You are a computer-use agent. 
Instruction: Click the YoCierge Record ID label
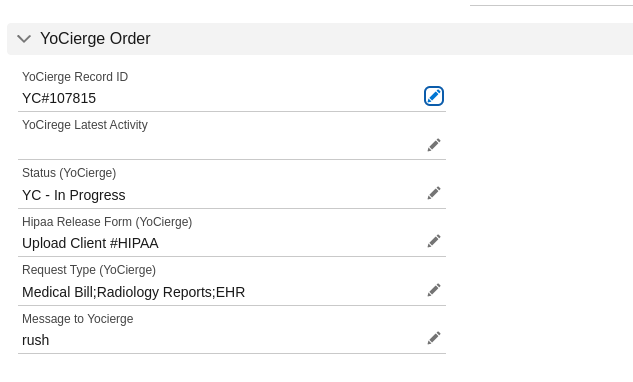[x=75, y=77]
